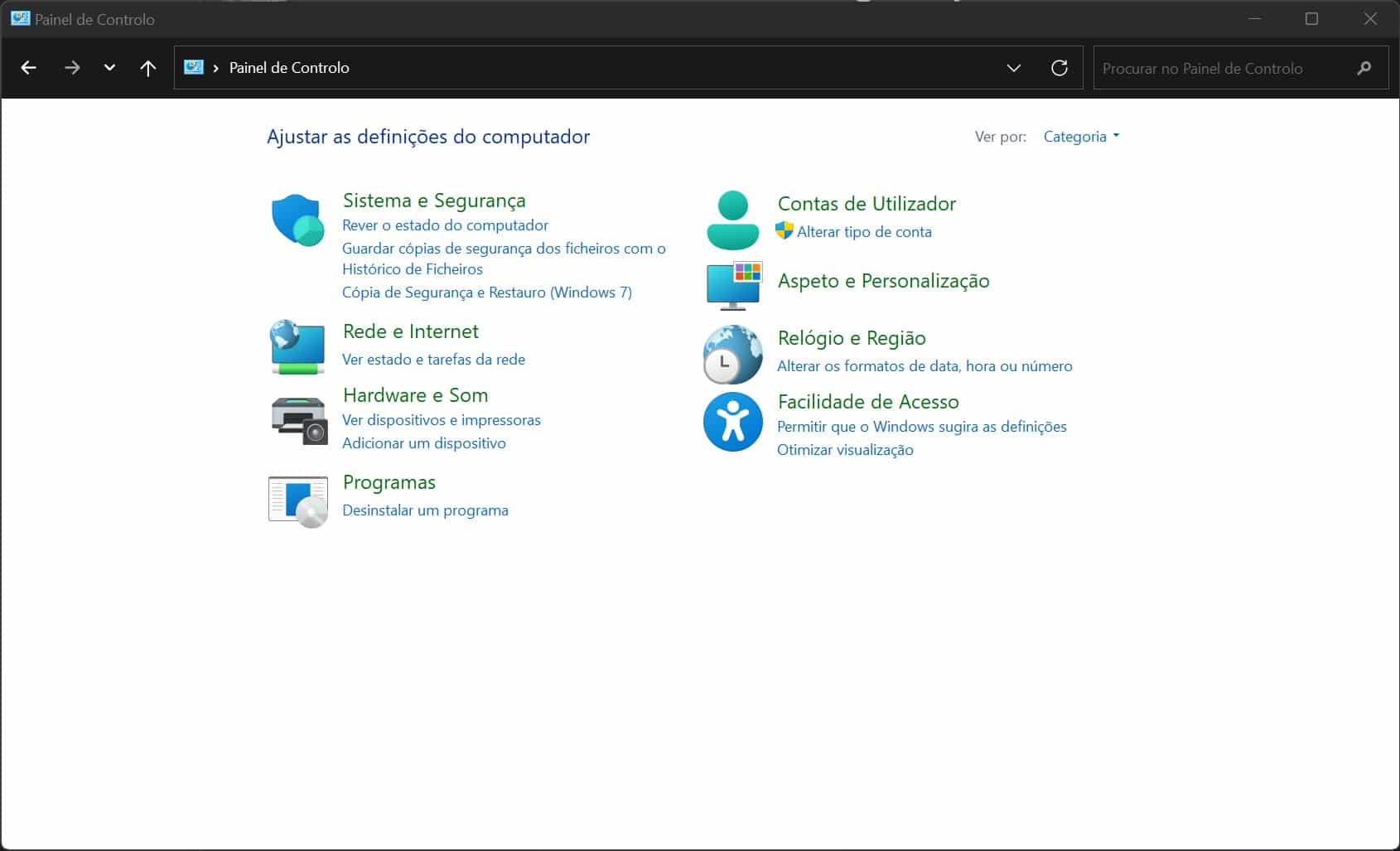Click the Contas de Utilizador person icon
This screenshot has width=1400, height=851.
[732, 220]
